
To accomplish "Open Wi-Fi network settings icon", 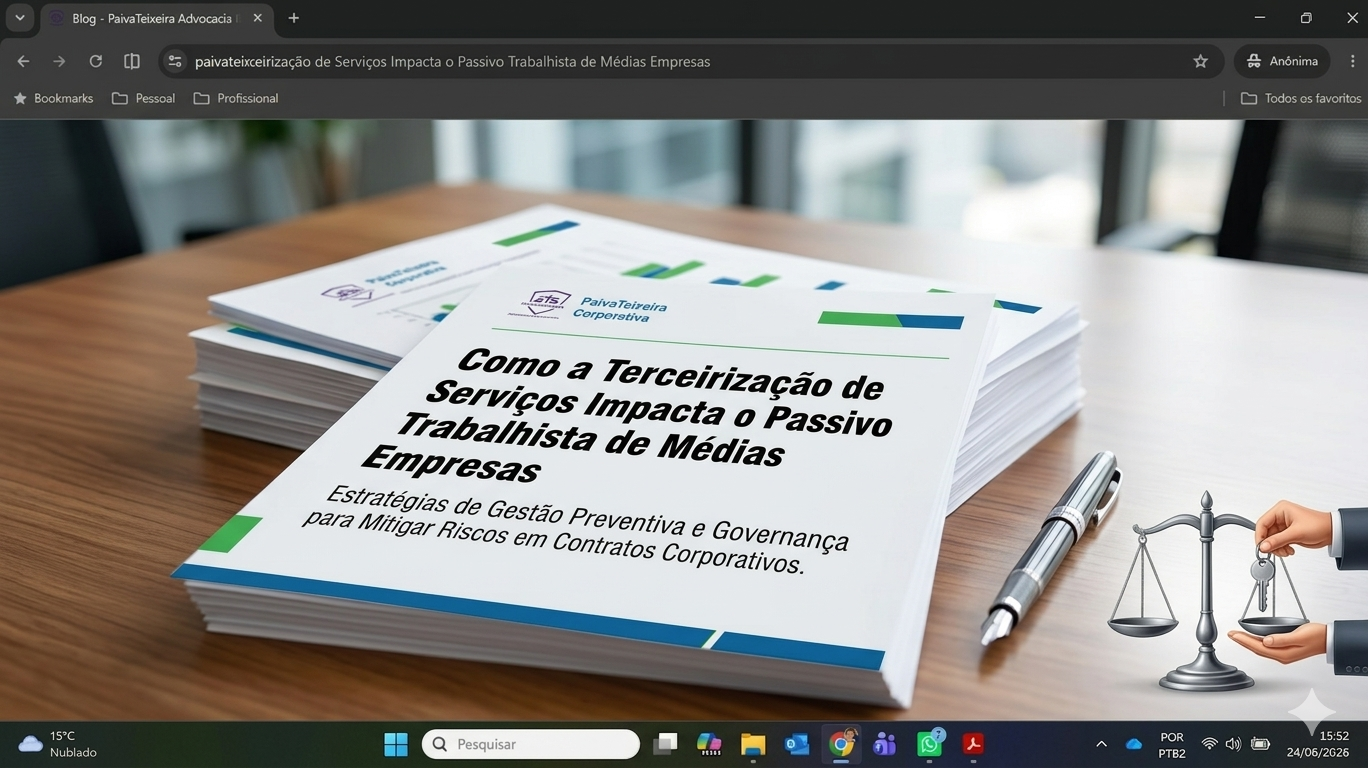I will [x=1209, y=744].
